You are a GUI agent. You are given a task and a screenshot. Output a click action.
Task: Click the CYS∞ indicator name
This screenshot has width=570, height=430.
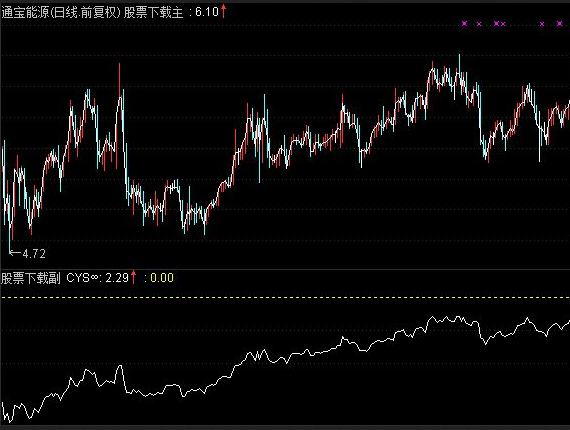click(83, 278)
